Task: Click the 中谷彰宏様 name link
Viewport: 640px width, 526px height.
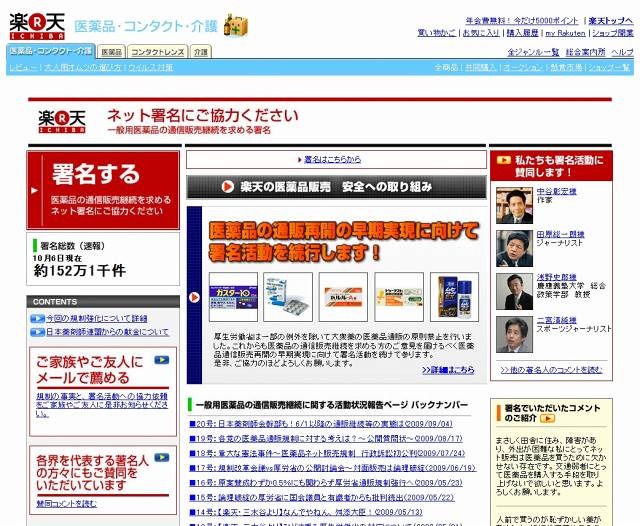Action: tap(556, 191)
